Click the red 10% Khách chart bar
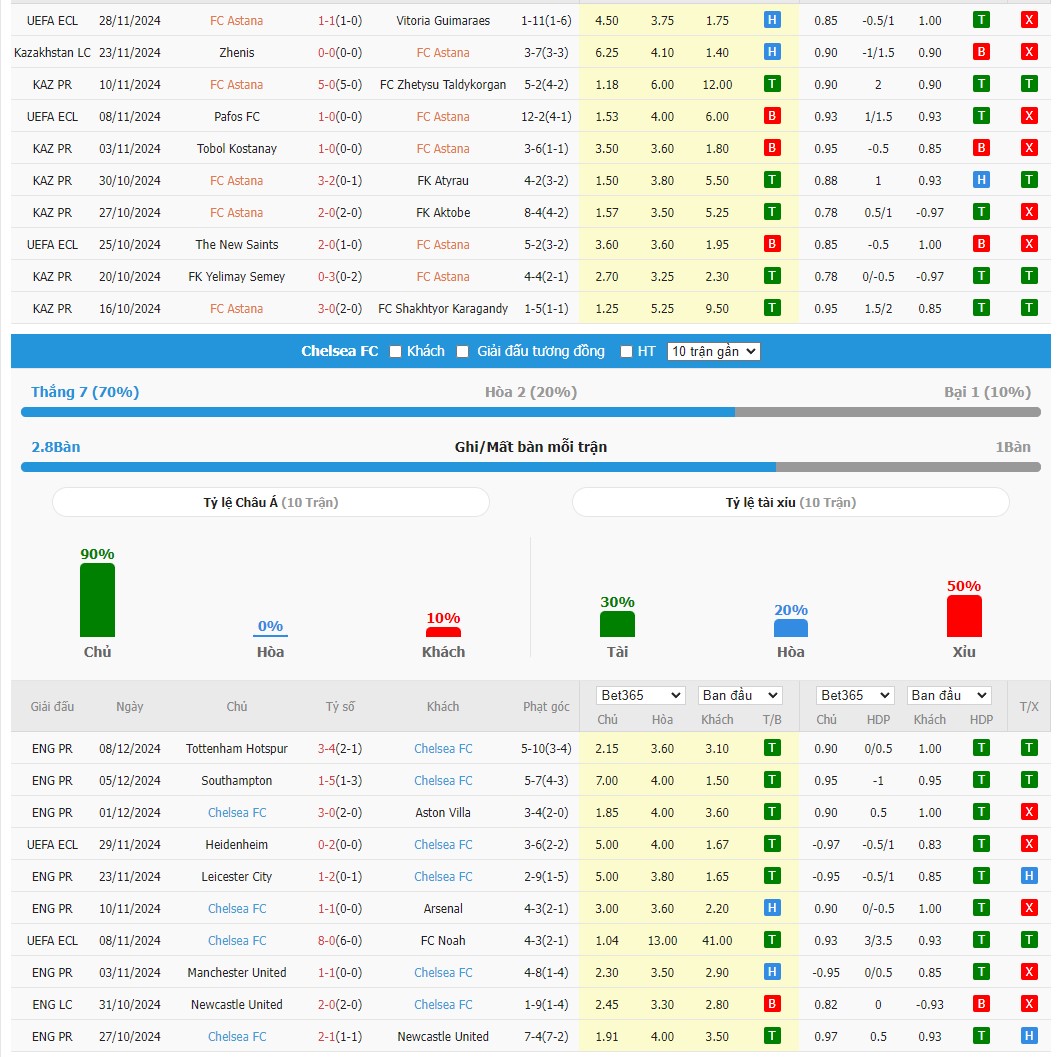 443,632
